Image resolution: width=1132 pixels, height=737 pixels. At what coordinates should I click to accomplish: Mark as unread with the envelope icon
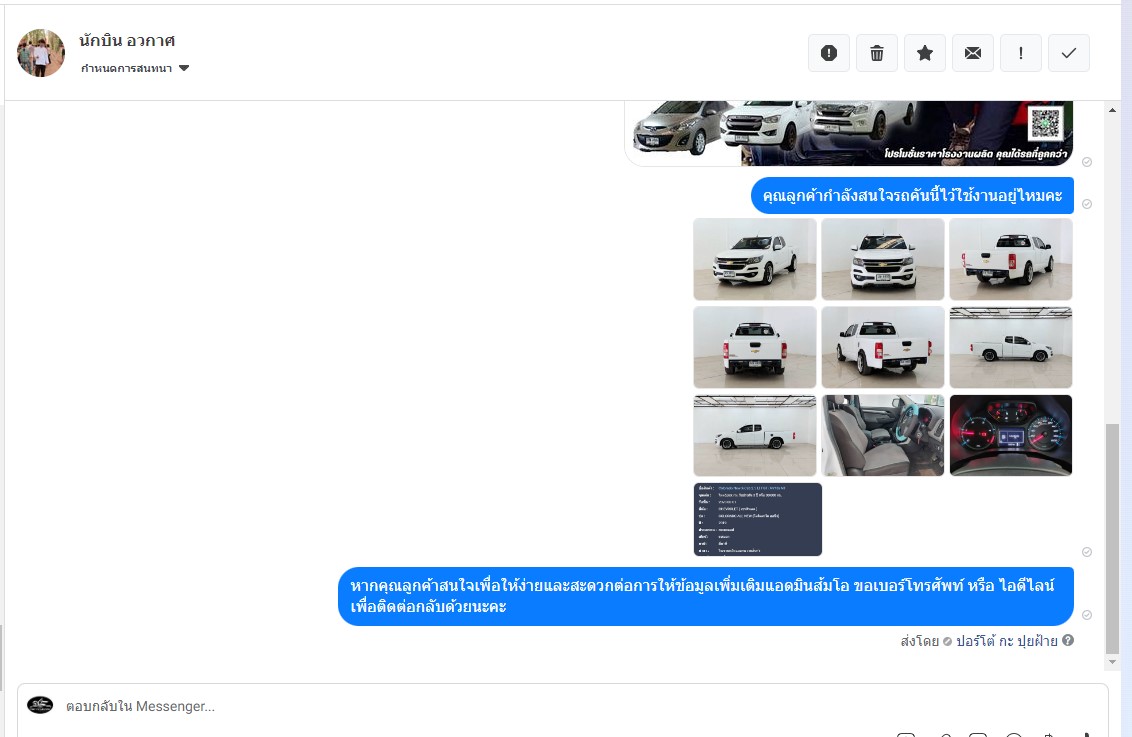(x=972, y=53)
